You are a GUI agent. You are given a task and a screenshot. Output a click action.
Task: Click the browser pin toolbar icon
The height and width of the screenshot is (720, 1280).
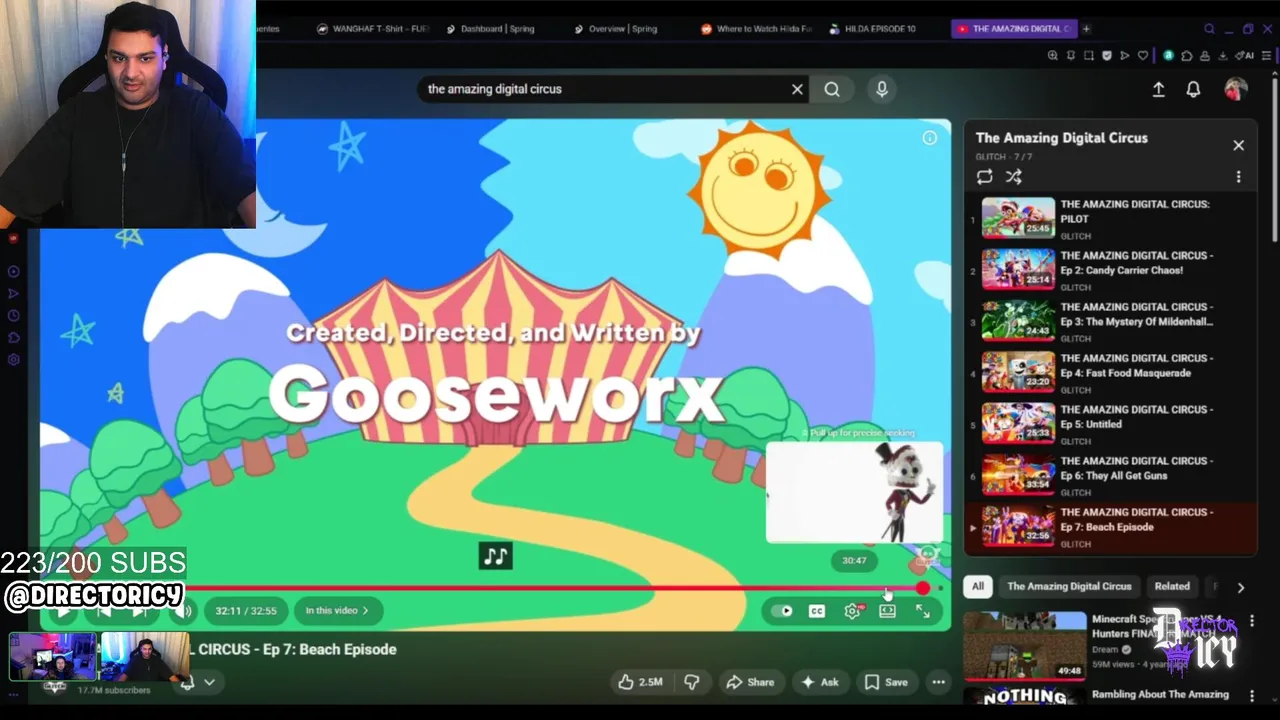coord(1070,55)
